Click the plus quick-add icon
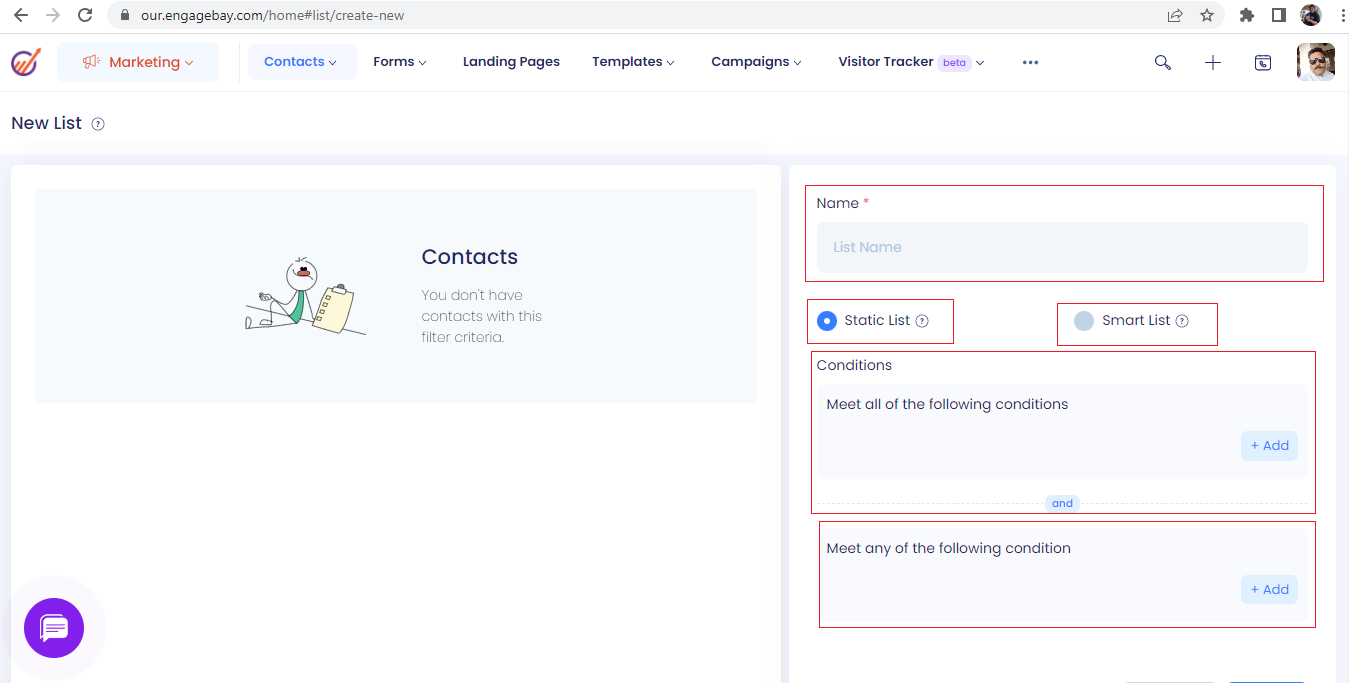 pyautogui.click(x=1213, y=62)
